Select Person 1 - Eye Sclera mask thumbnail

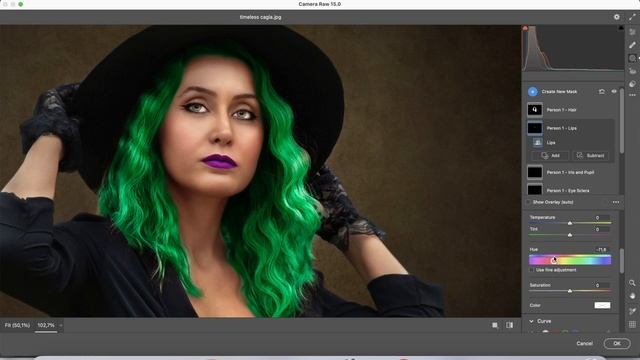(535, 189)
